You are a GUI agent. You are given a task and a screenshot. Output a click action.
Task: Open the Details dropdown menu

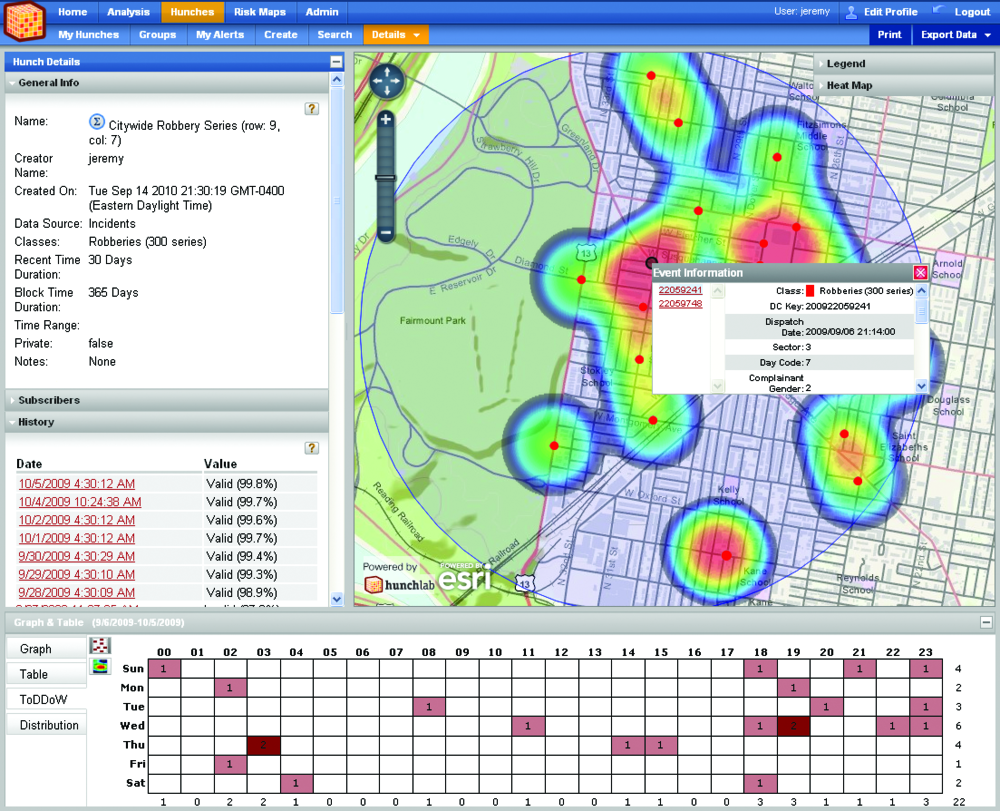coord(396,33)
